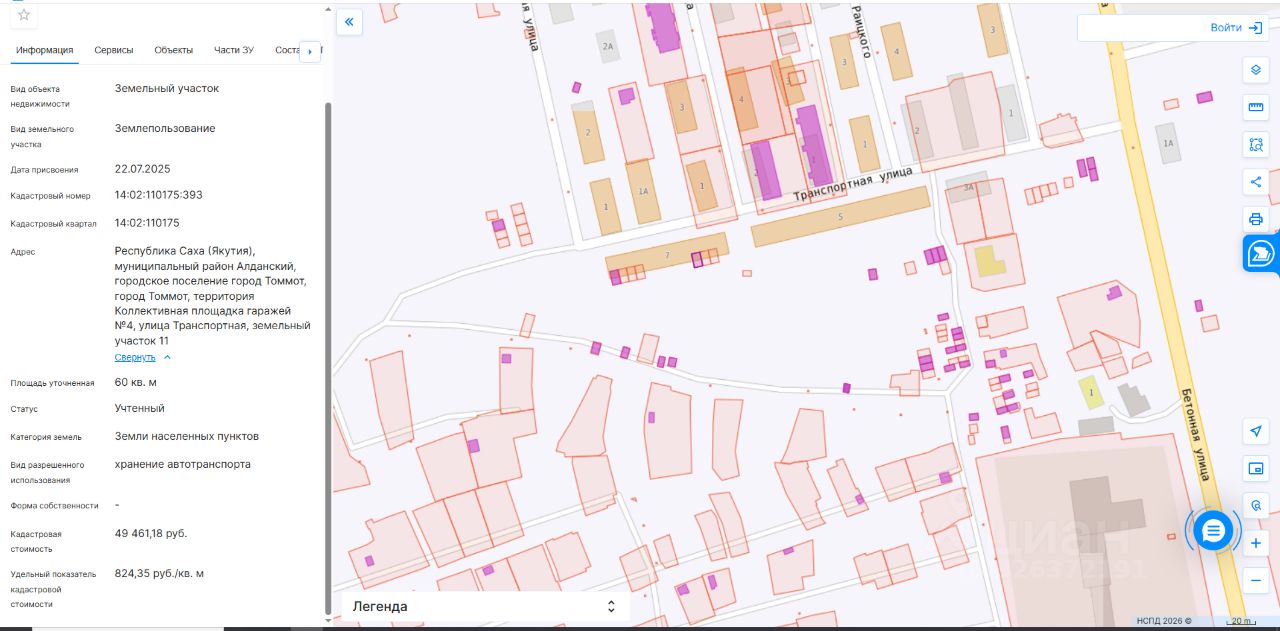The width and height of the screenshot is (1280, 631).
Task: Zoom out the map with minus
Action: click(x=1256, y=580)
